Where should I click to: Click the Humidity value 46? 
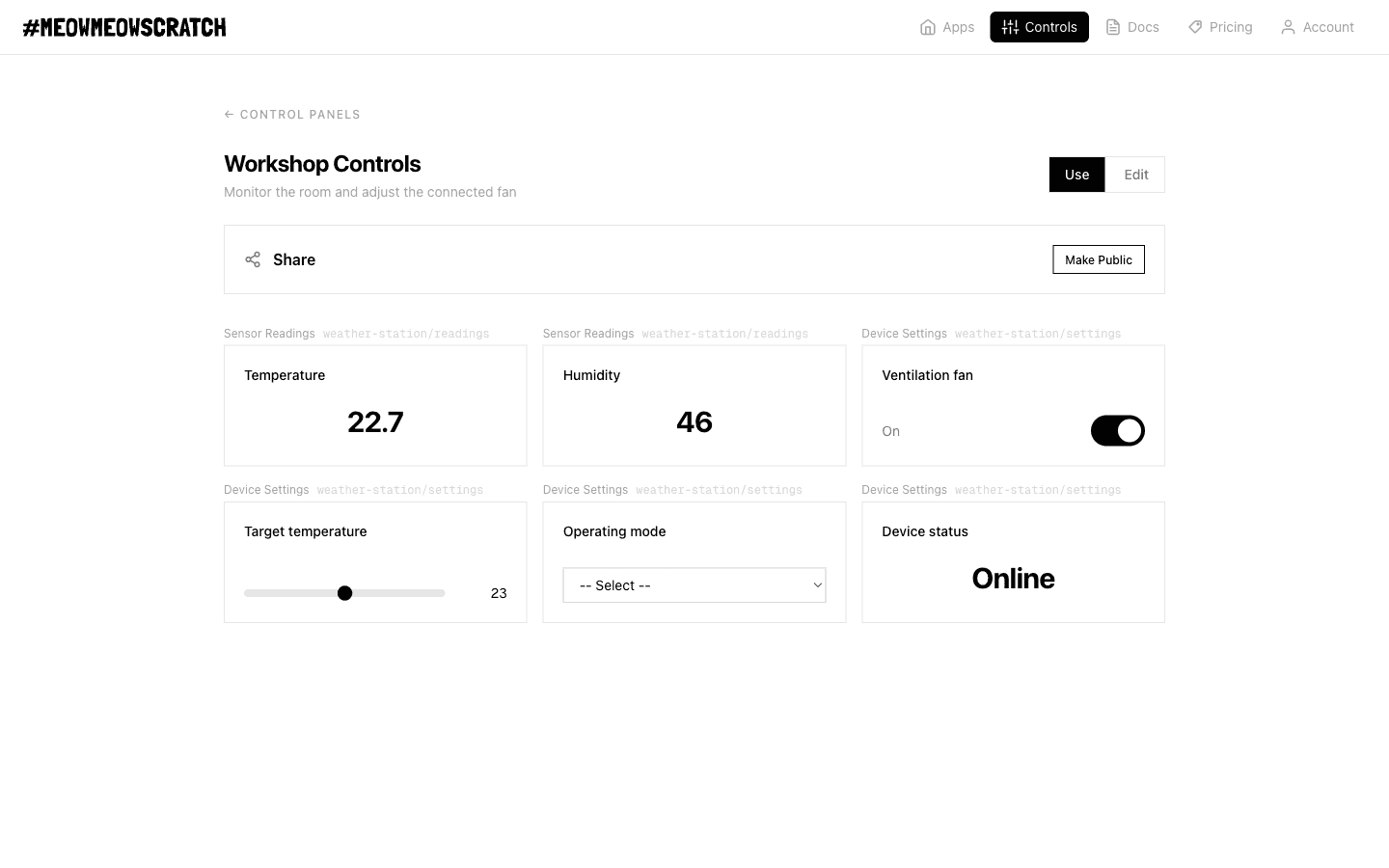click(x=694, y=421)
